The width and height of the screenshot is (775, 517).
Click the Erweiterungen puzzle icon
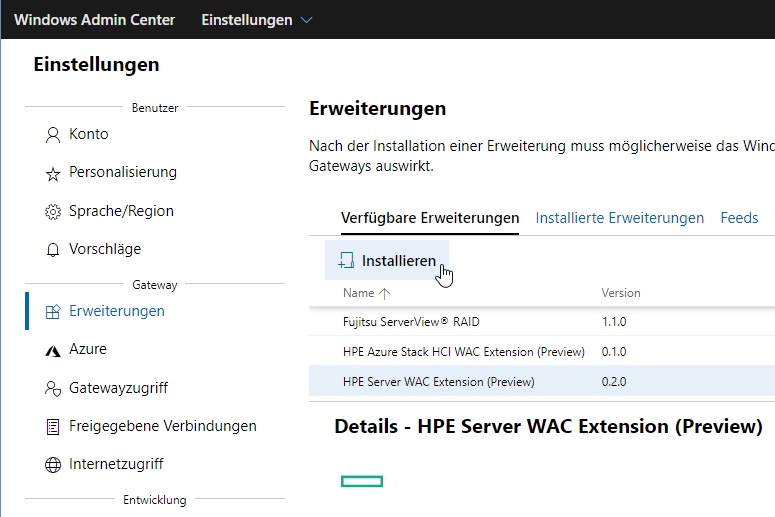(x=53, y=312)
